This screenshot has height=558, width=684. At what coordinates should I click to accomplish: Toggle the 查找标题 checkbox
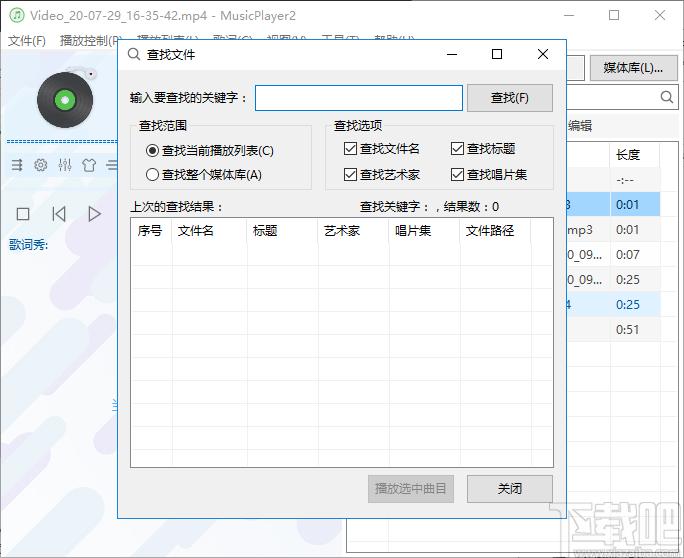457,149
